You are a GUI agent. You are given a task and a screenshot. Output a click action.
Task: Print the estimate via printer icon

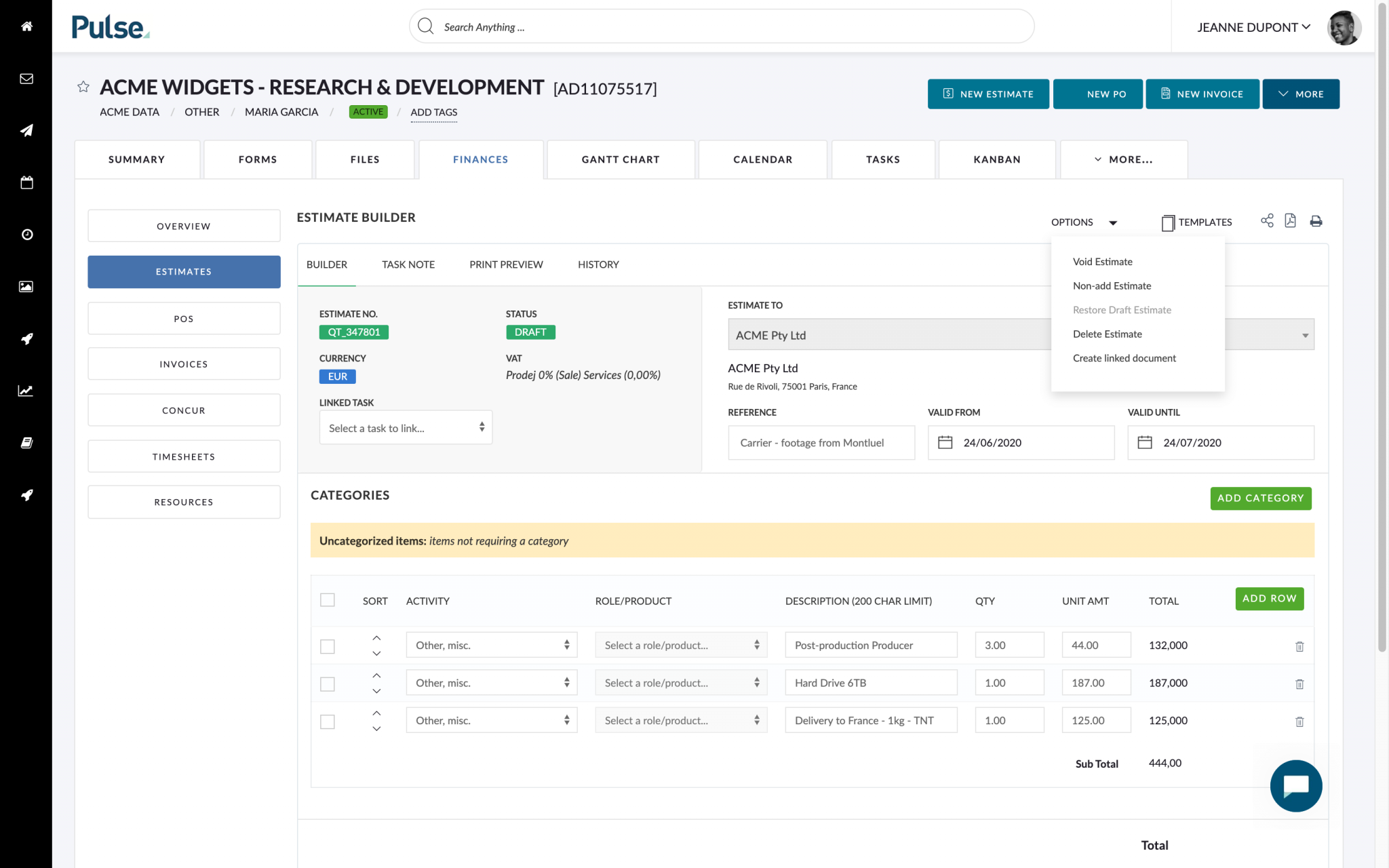coord(1316,221)
